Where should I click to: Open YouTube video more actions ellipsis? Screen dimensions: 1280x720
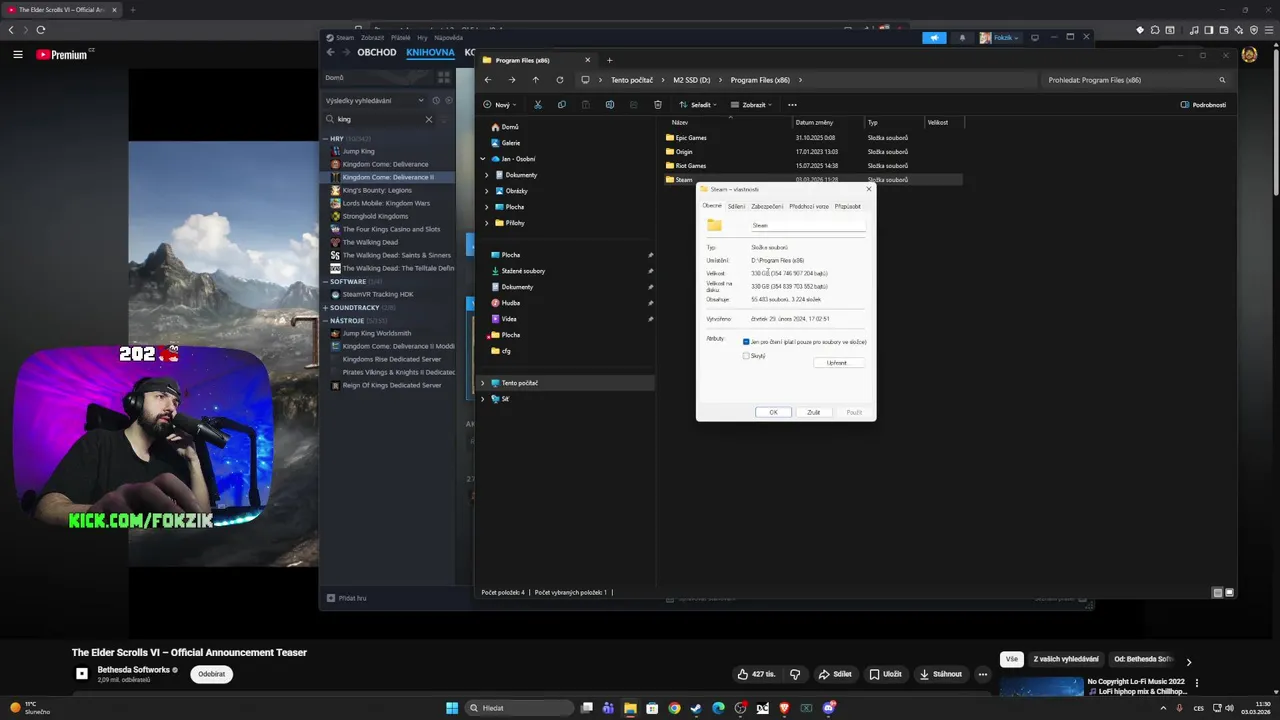[x=983, y=674]
